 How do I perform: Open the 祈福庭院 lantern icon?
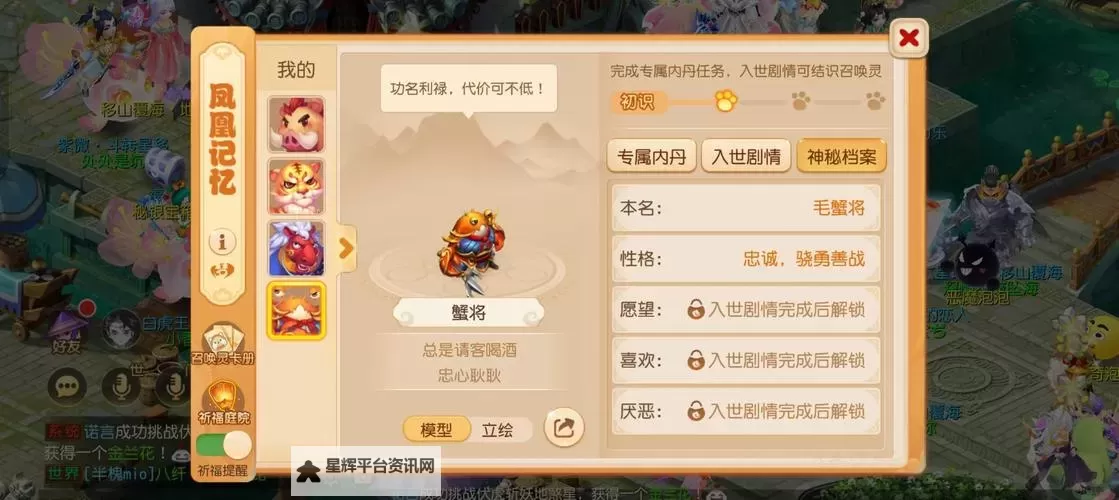[x=223, y=403]
